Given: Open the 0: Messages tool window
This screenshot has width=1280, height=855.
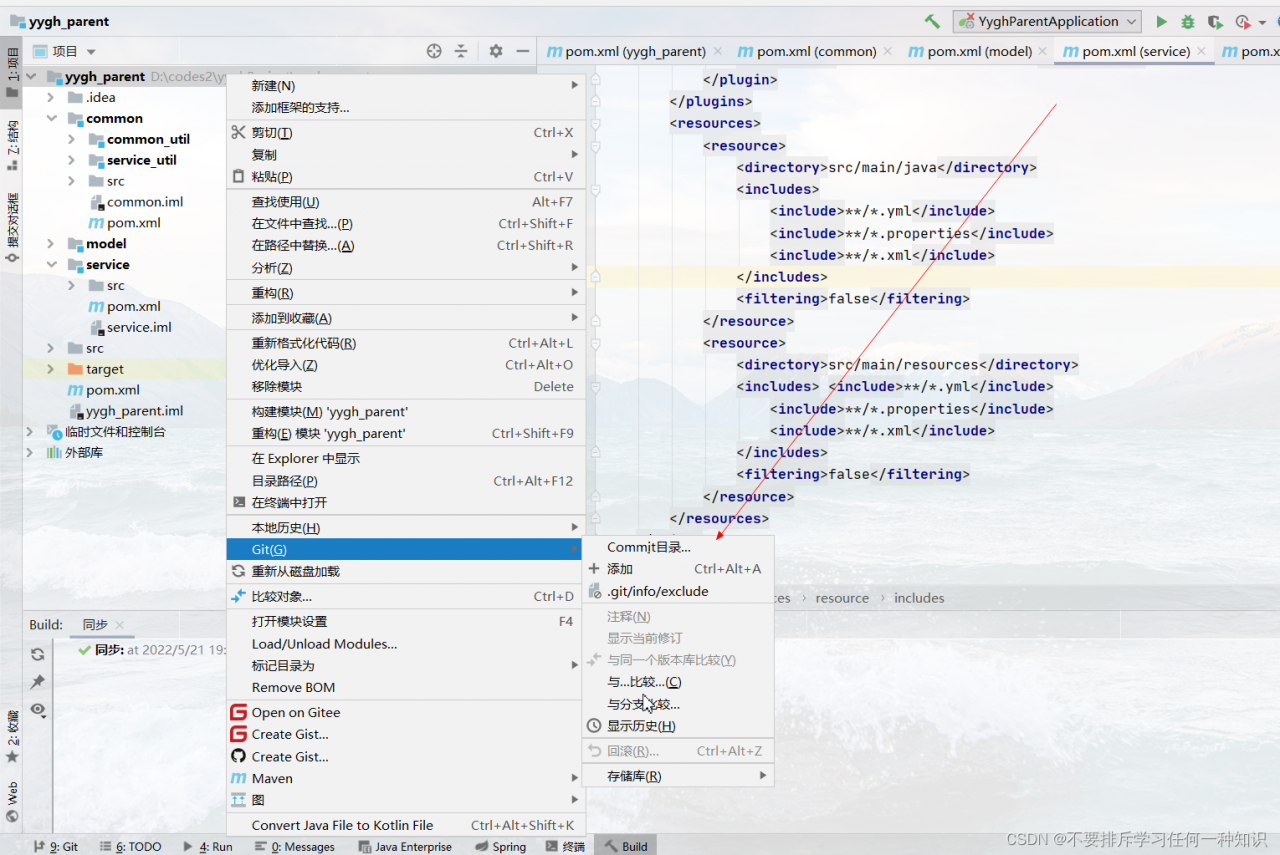Looking at the screenshot, I should [295, 846].
